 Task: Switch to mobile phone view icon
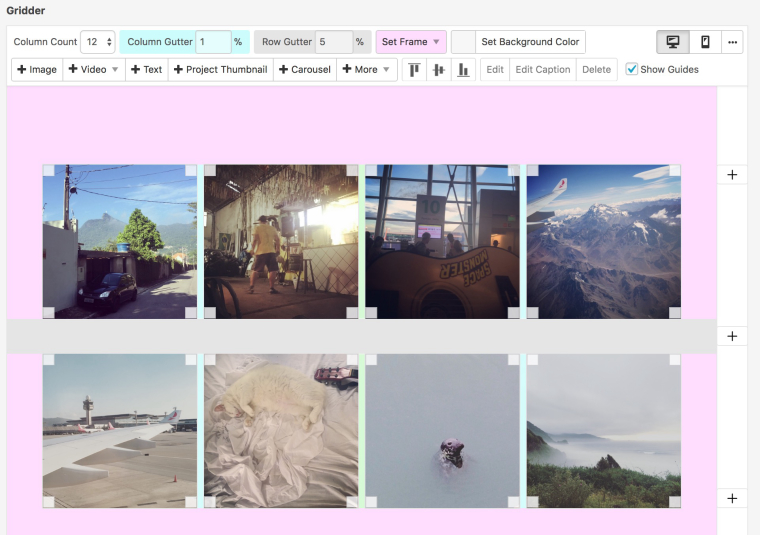tap(705, 42)
